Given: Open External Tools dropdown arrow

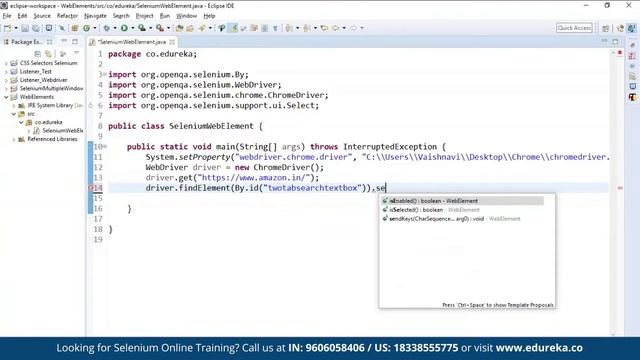Looking at the screenshot, I should [x=169, y=28].
